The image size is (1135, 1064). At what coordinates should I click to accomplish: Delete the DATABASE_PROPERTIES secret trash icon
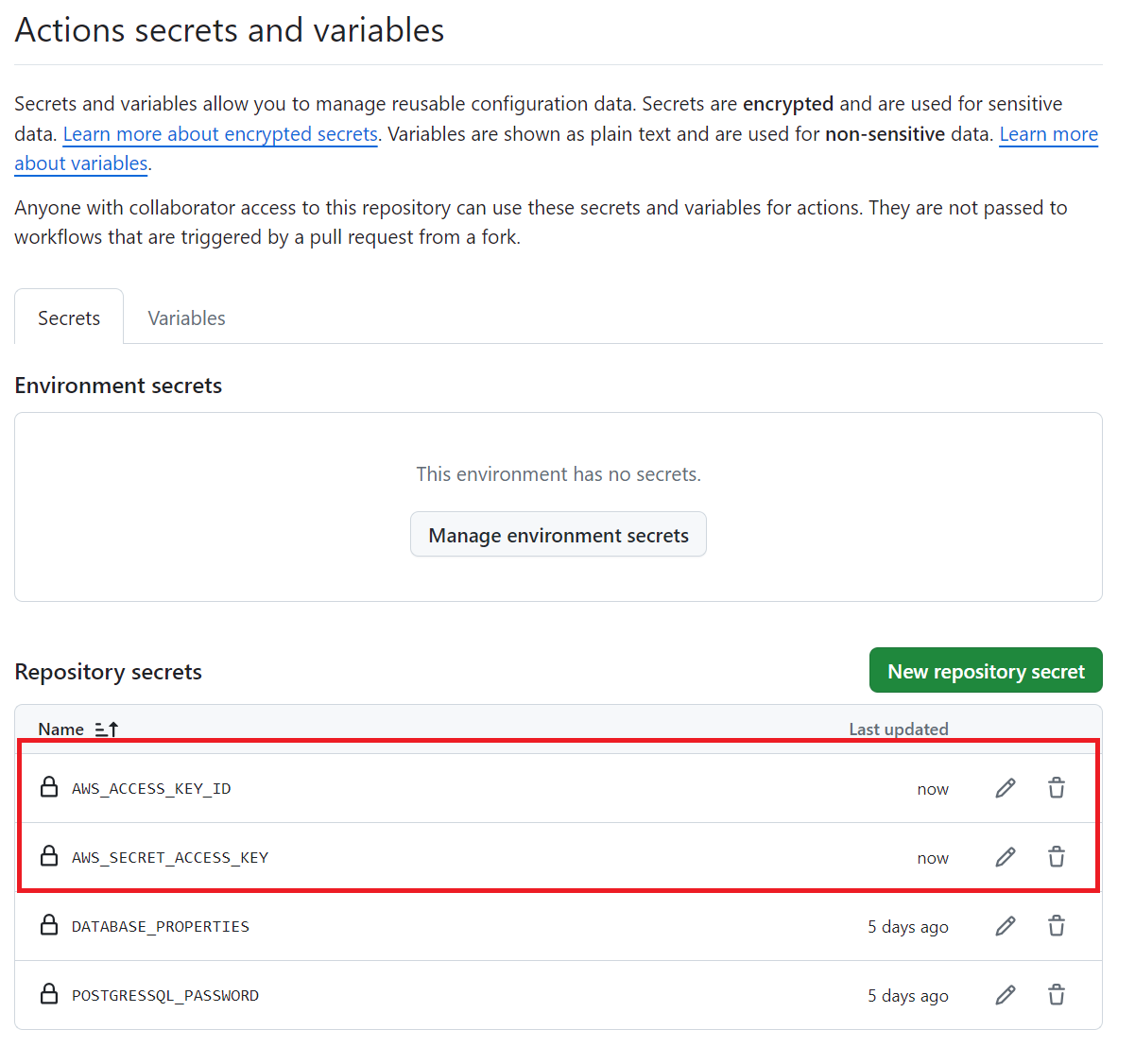pos(1057,926)
